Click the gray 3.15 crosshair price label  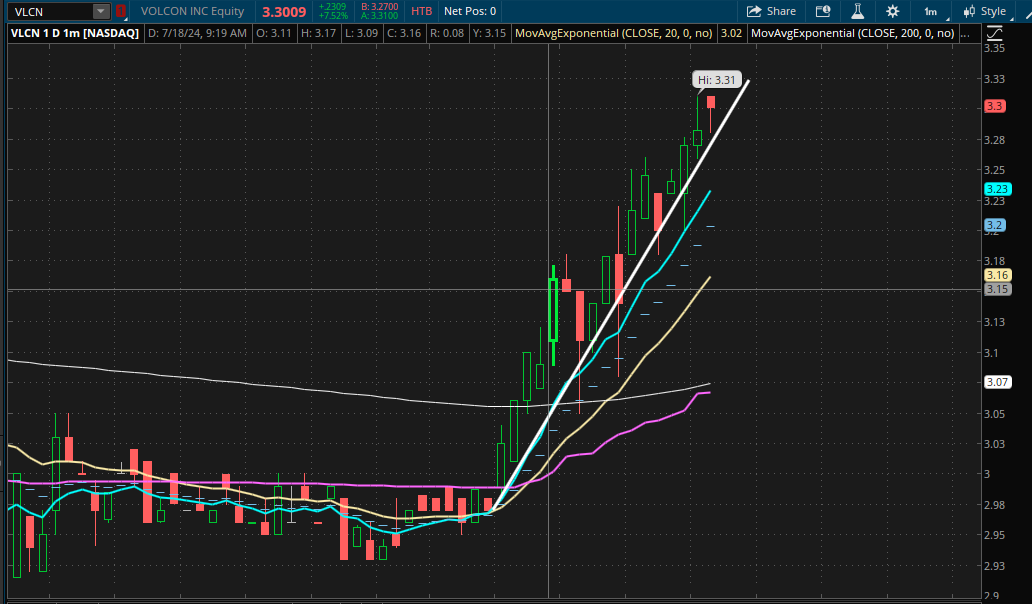pos(997,289)
